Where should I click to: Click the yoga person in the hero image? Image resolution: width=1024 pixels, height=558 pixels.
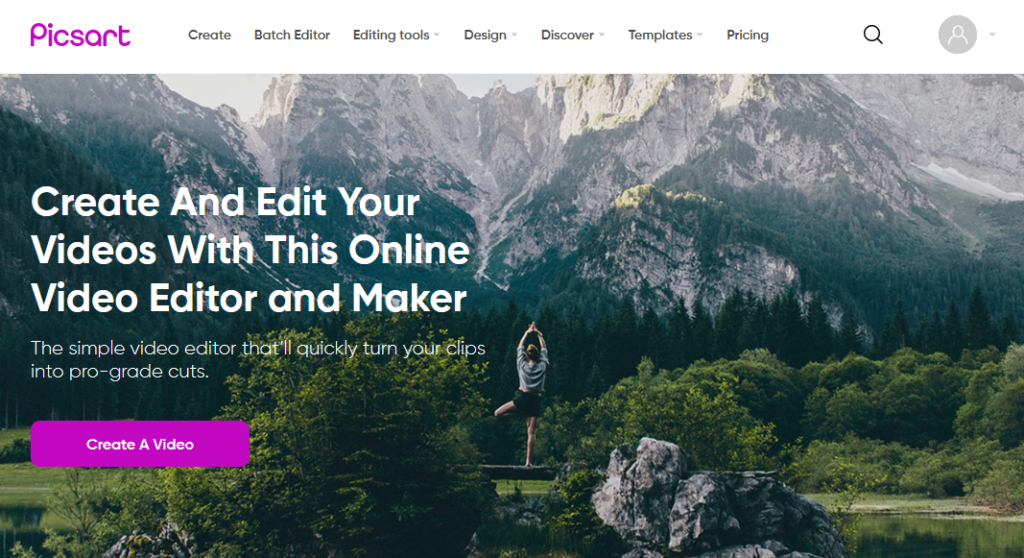530,392
